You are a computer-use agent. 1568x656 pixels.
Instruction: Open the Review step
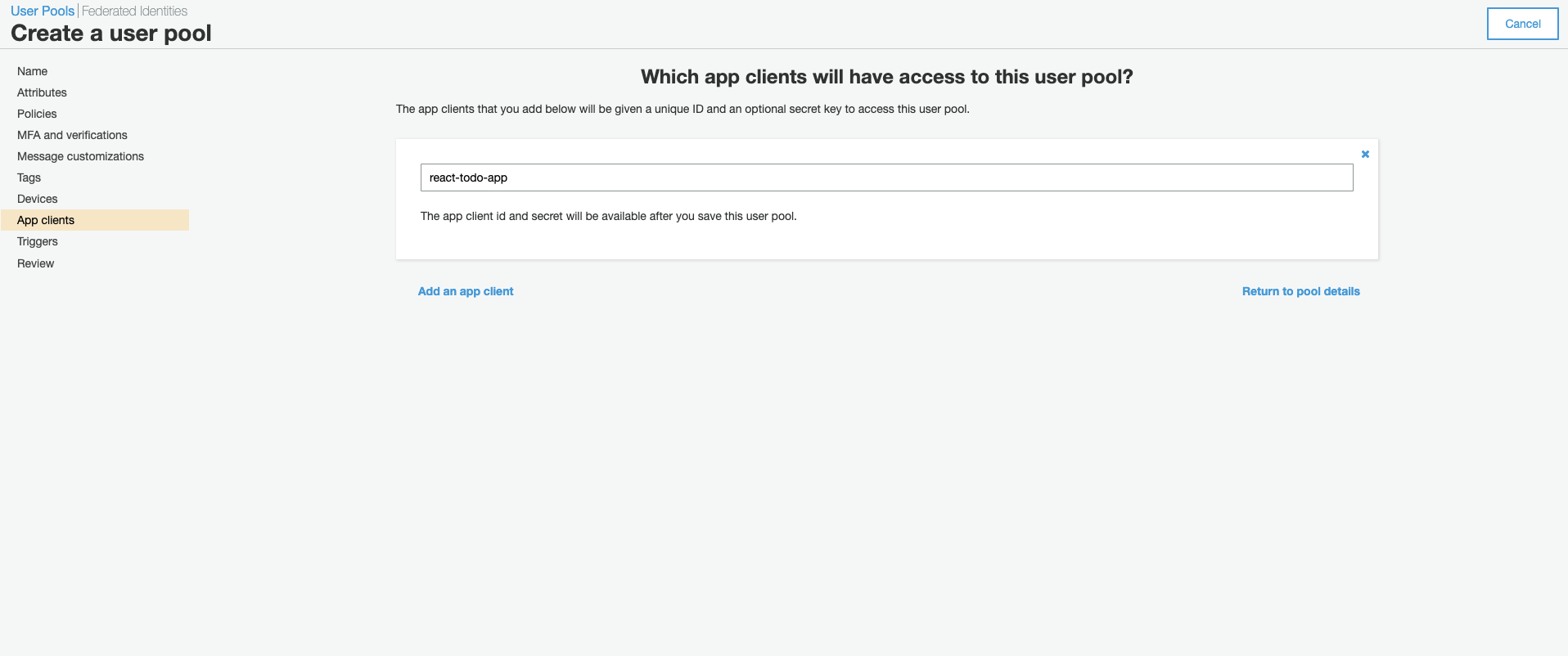pyautogui.click(x=35, y=263)
